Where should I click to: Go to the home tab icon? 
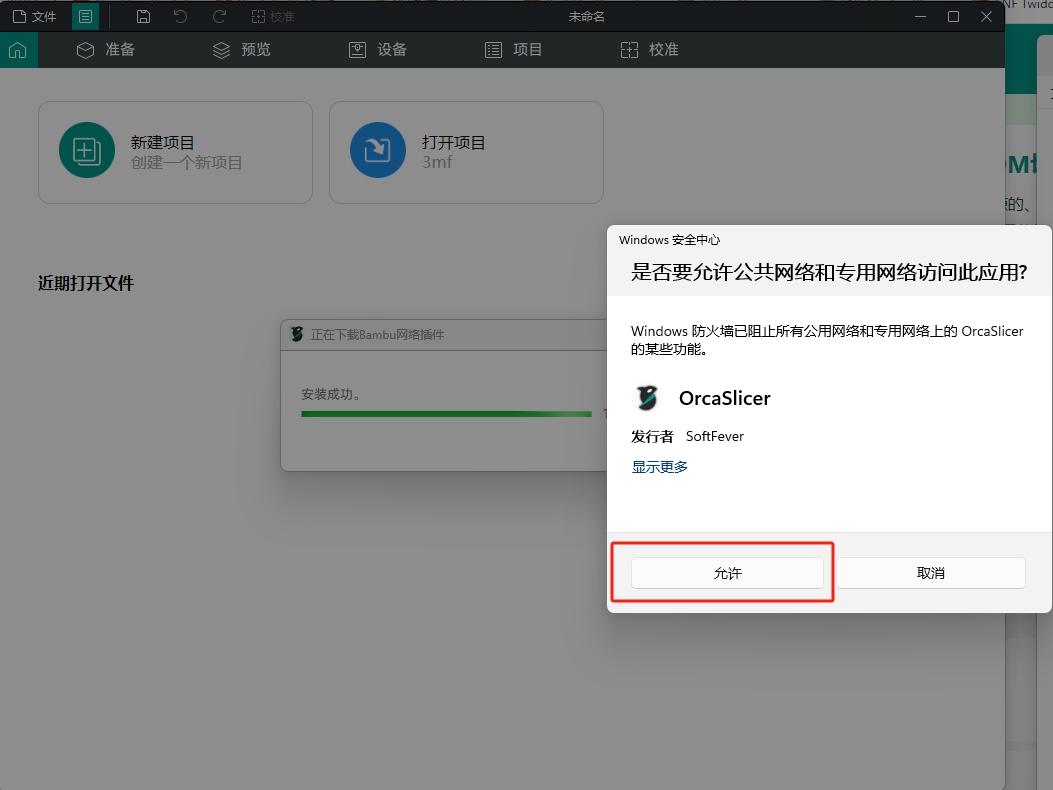(18, 50)
